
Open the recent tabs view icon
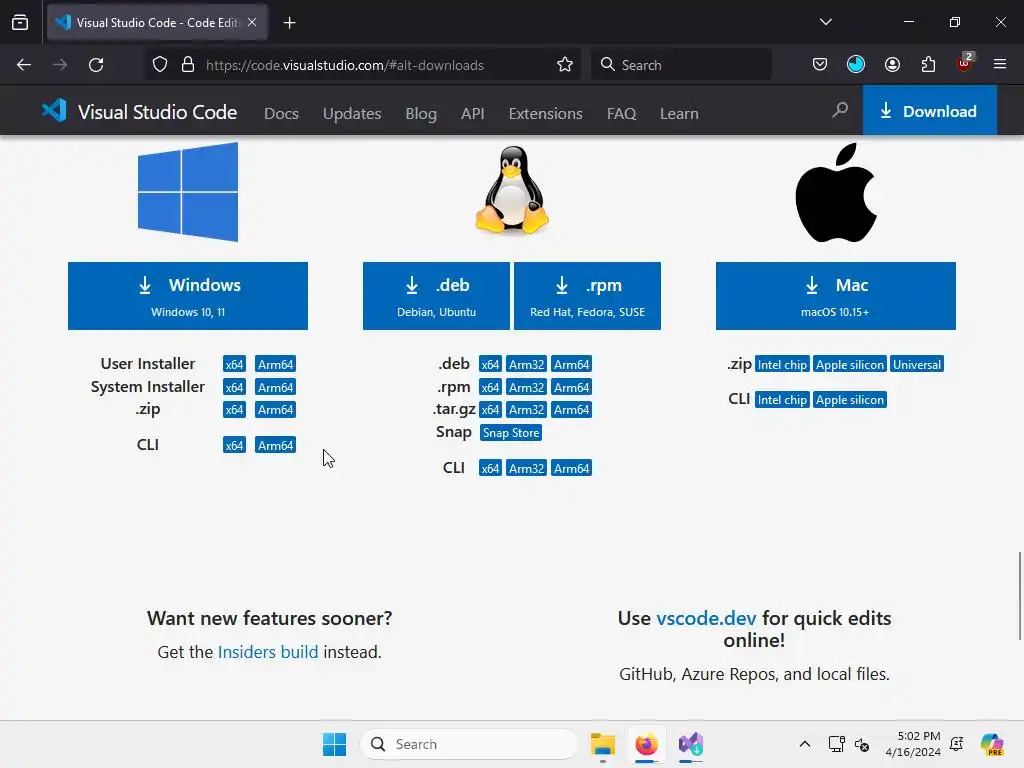click(20, 23)
